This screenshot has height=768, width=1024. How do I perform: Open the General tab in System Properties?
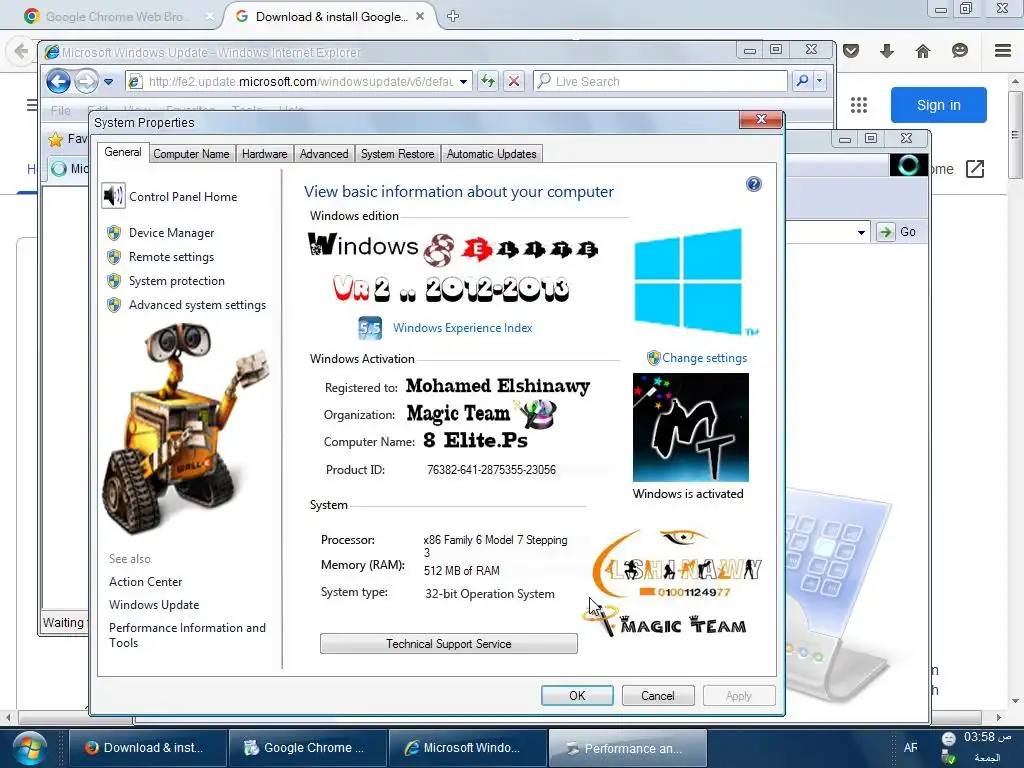122,152
